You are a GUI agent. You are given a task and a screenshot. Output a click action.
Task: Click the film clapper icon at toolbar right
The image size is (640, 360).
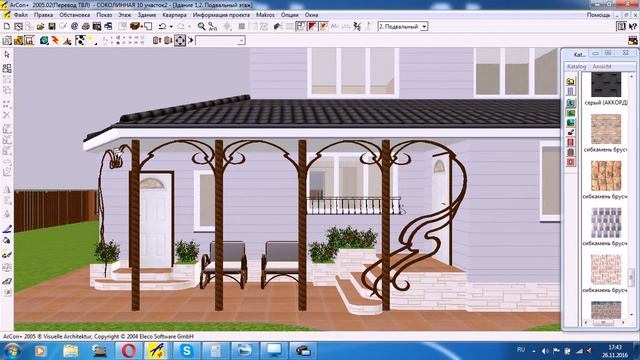633,40
